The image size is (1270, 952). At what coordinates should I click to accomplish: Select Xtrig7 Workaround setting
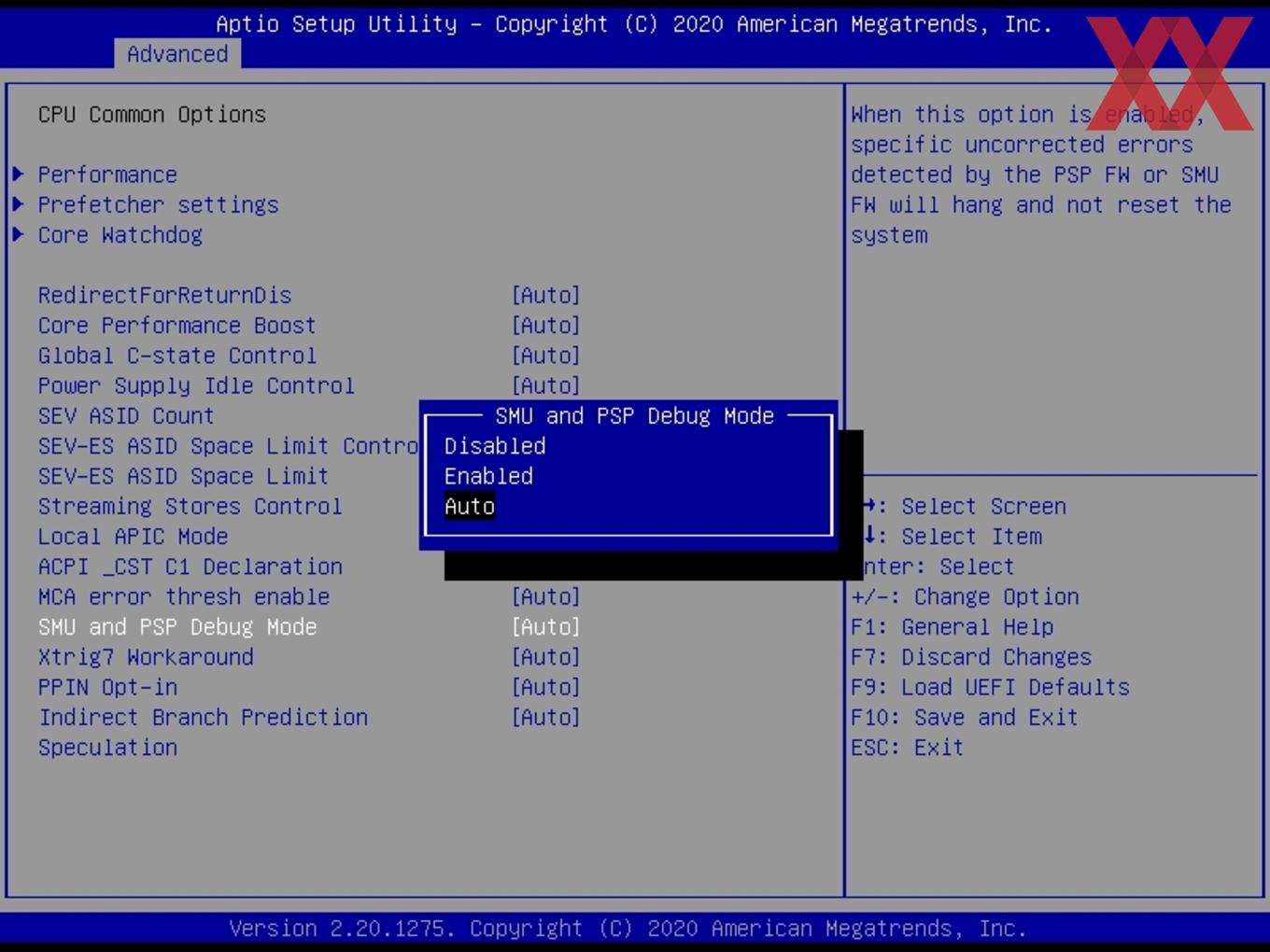[146, 657]
